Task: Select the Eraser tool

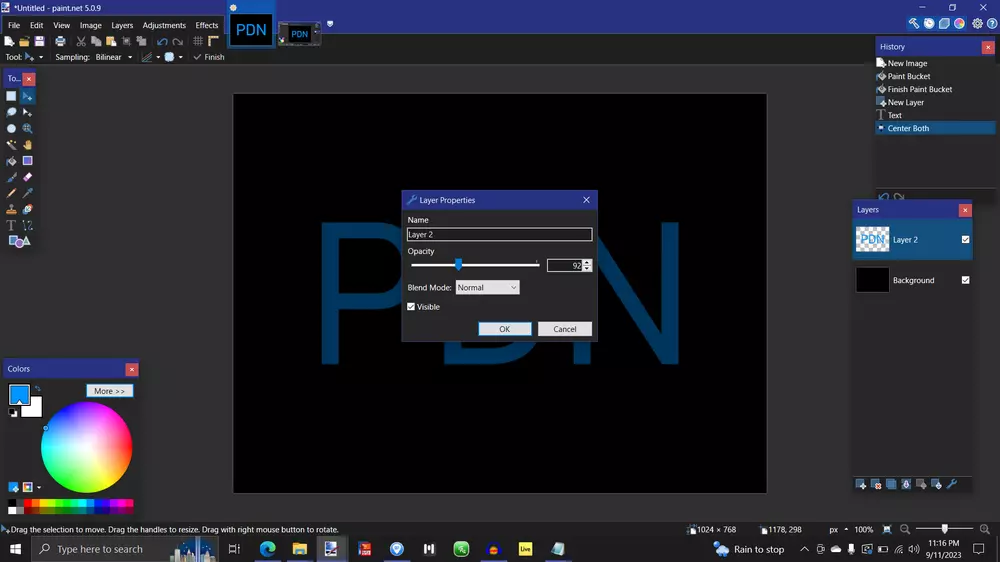Action: tap(27, 177)
